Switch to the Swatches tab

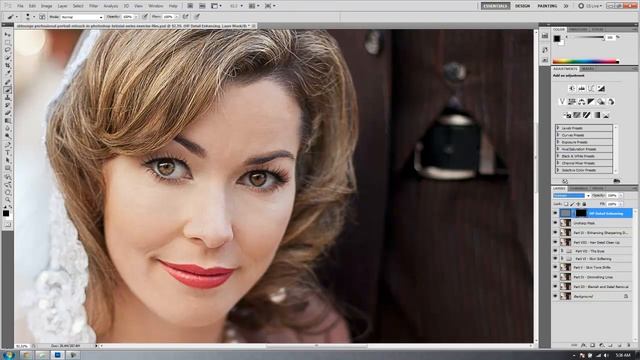point(578,30)
